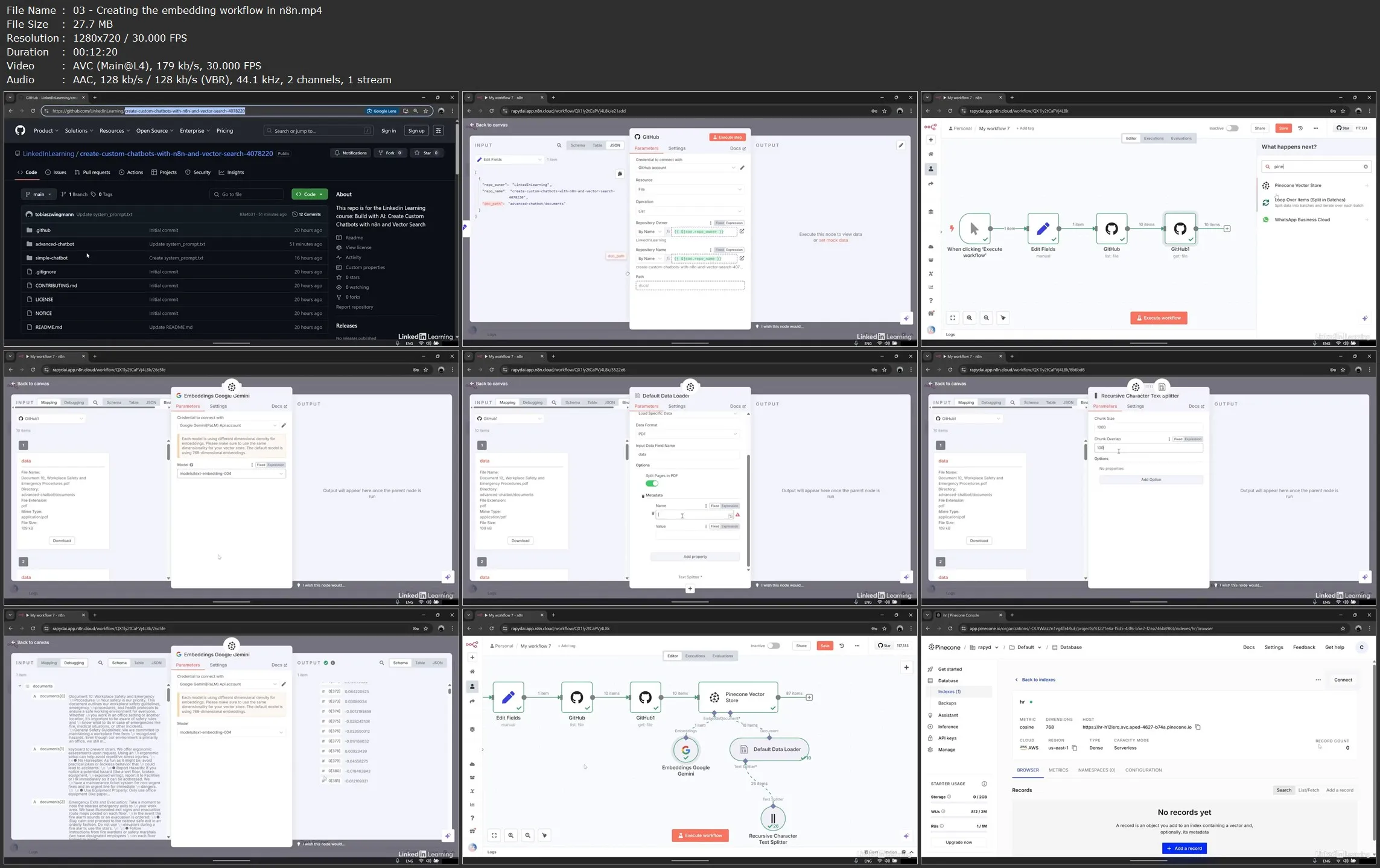Click the Fork button on the GitHub repository
Viewport: 1380px width, 868px height.
[390, 153]
